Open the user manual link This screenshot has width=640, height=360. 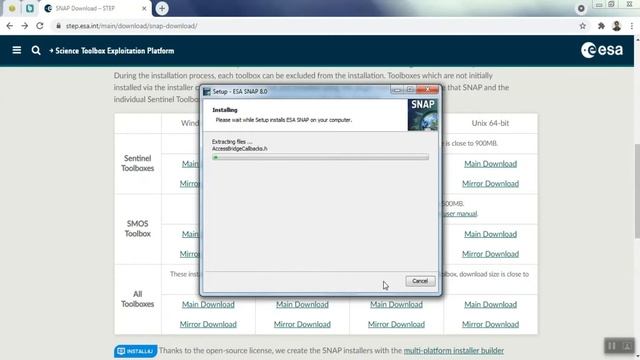[x=460, y=213]
